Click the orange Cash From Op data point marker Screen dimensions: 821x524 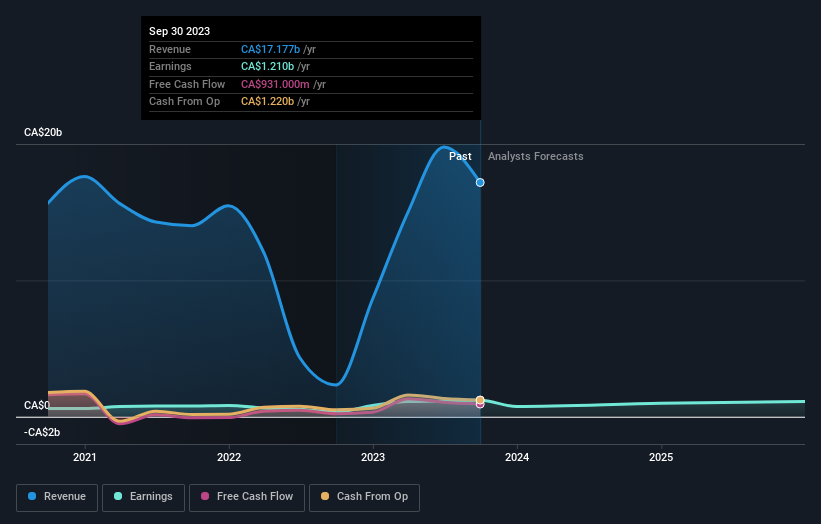[x=480, y=400]
